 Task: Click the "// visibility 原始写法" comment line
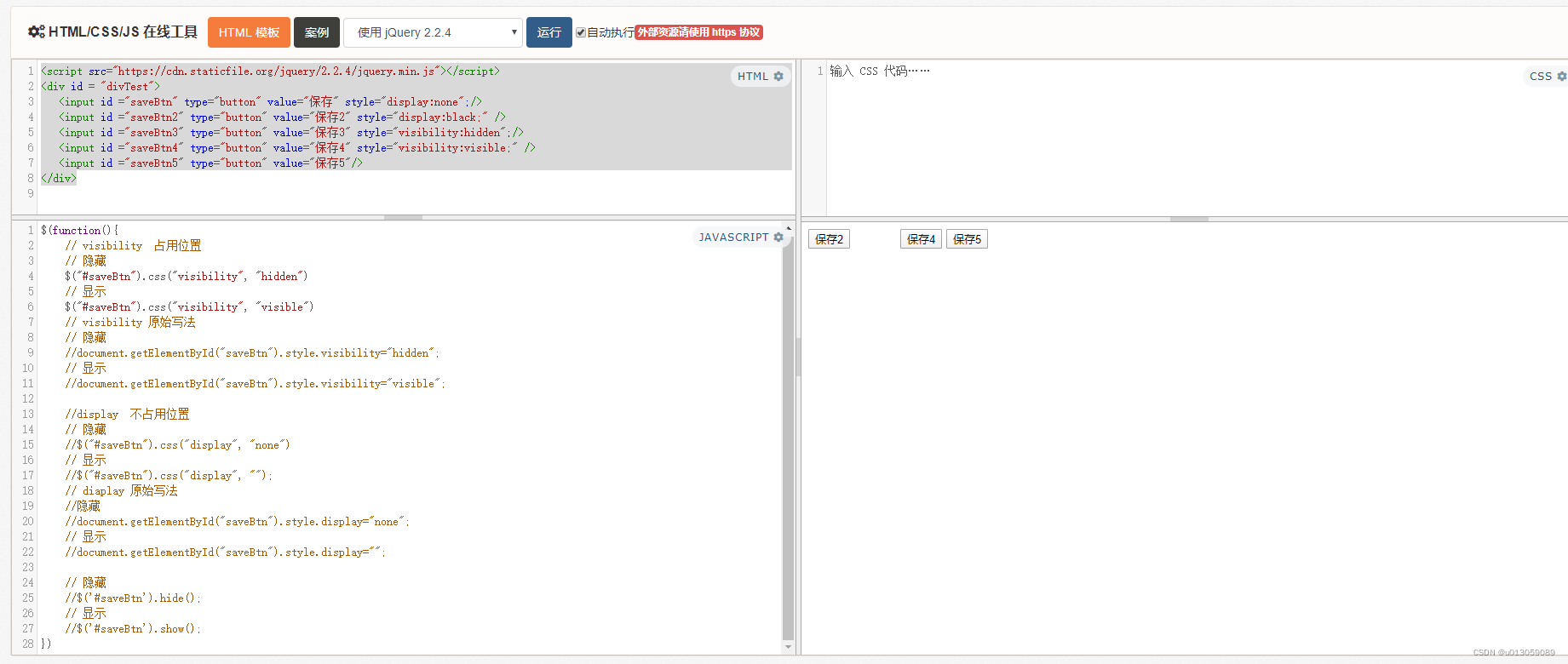coord(130,323)
